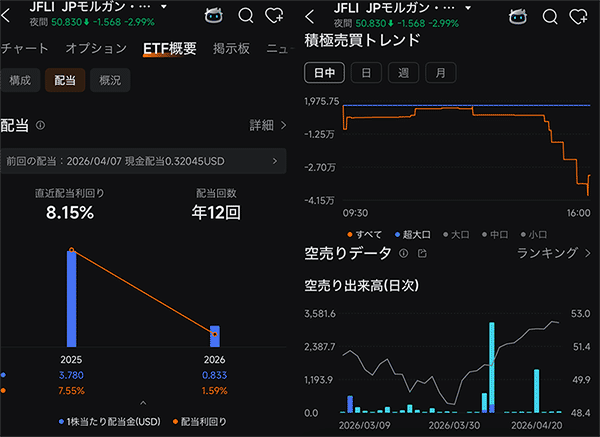
Task: Select 構成 sub-tab
Action: pos(20,80)
